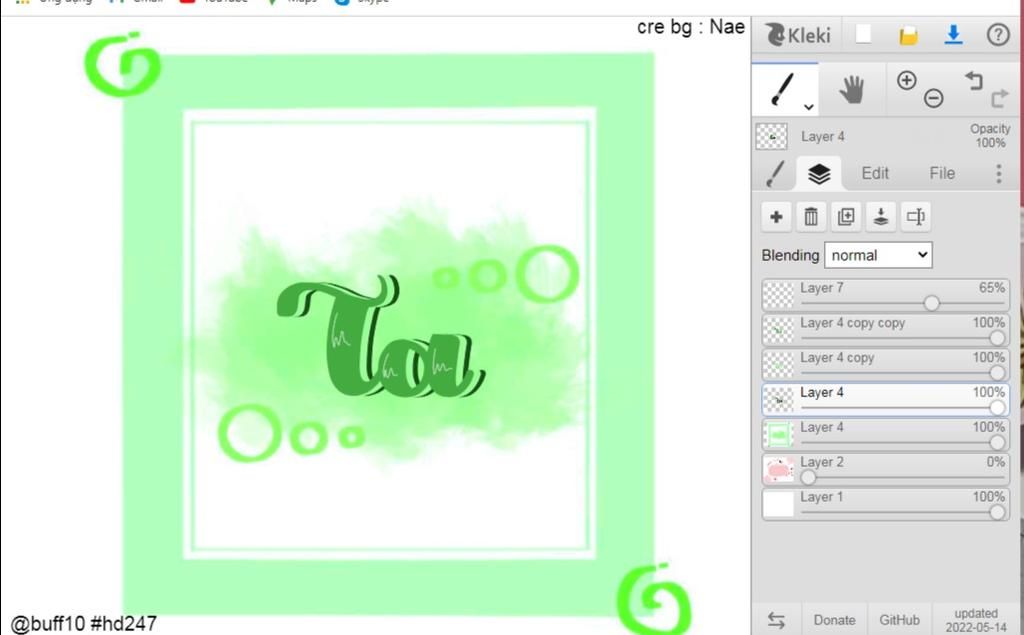Switch to the layers tab

point(819,174)
